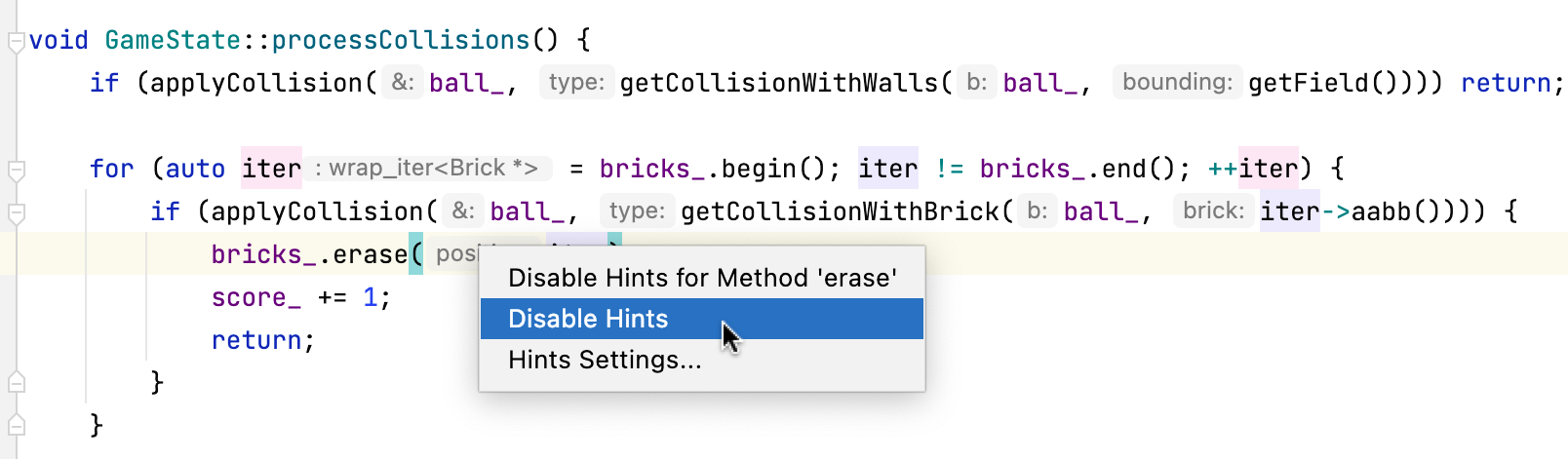
Task: Click 'type:' hint before getCollisionWithWalls
Action: pyautogui.click(x=576, y=82)
